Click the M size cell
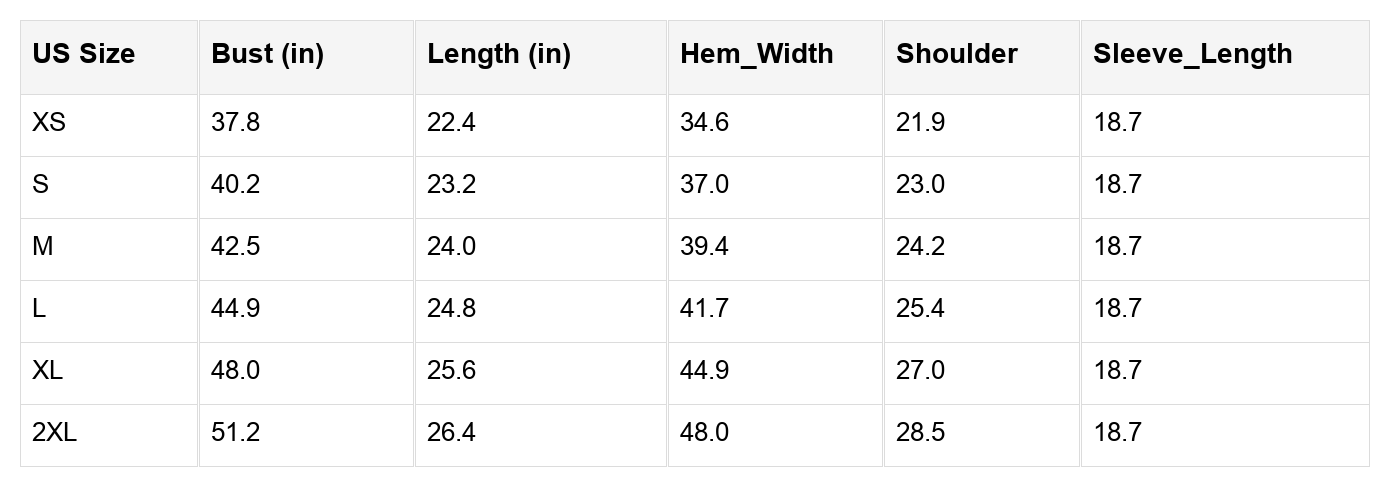 [x=42, y=247]
